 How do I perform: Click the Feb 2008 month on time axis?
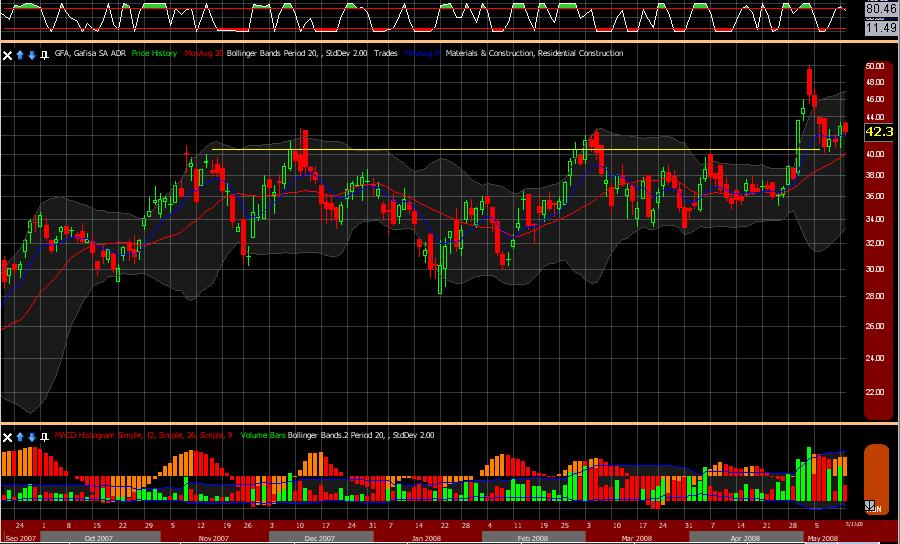532,538
